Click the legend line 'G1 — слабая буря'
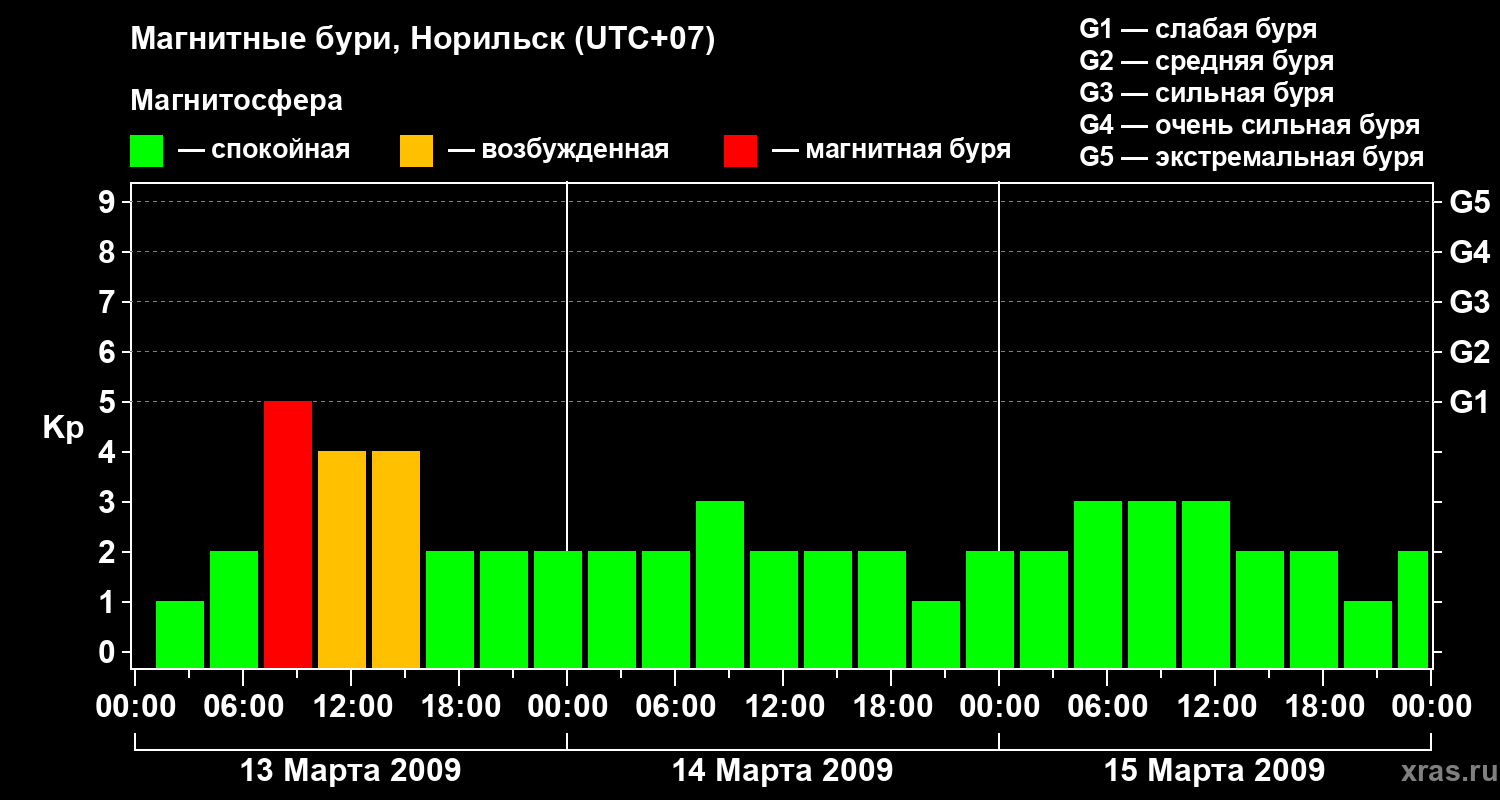 pos(1198,29)
